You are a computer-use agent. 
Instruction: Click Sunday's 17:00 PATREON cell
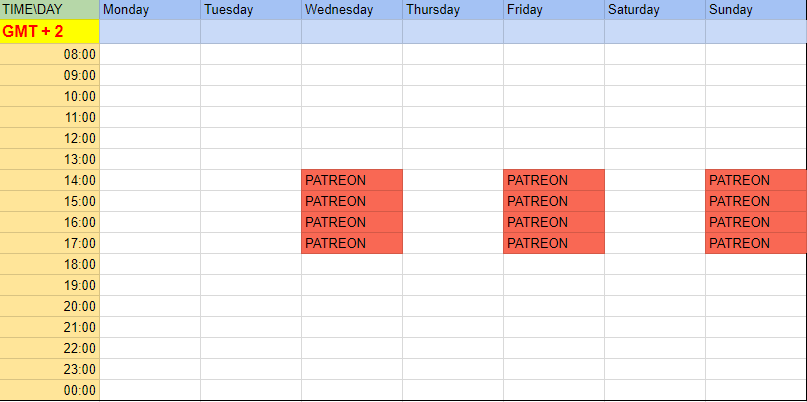point(756,243)
